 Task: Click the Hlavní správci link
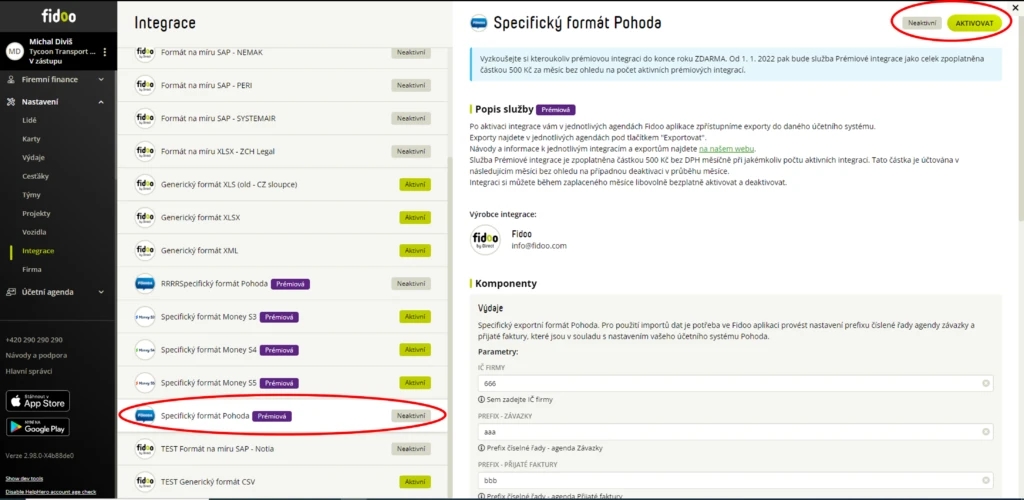pos(29,371)
